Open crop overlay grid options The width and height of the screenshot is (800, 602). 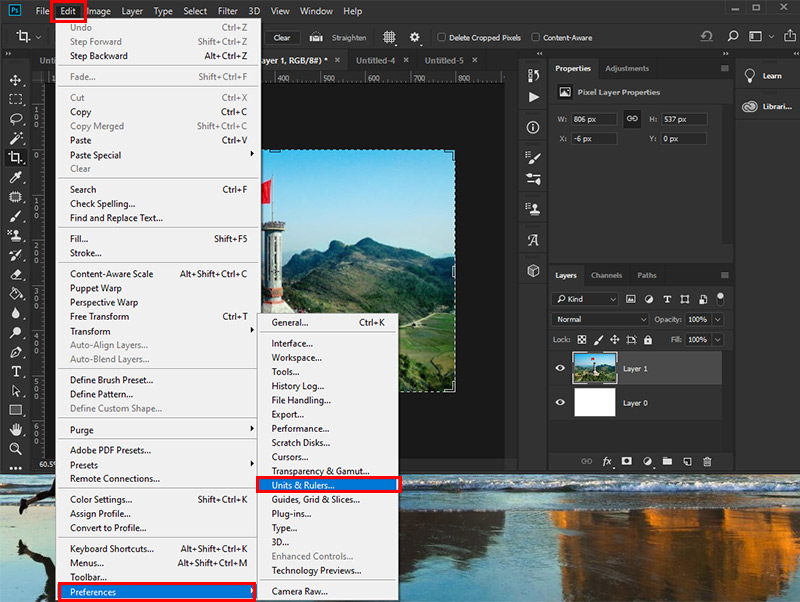[x=389, y=37]
